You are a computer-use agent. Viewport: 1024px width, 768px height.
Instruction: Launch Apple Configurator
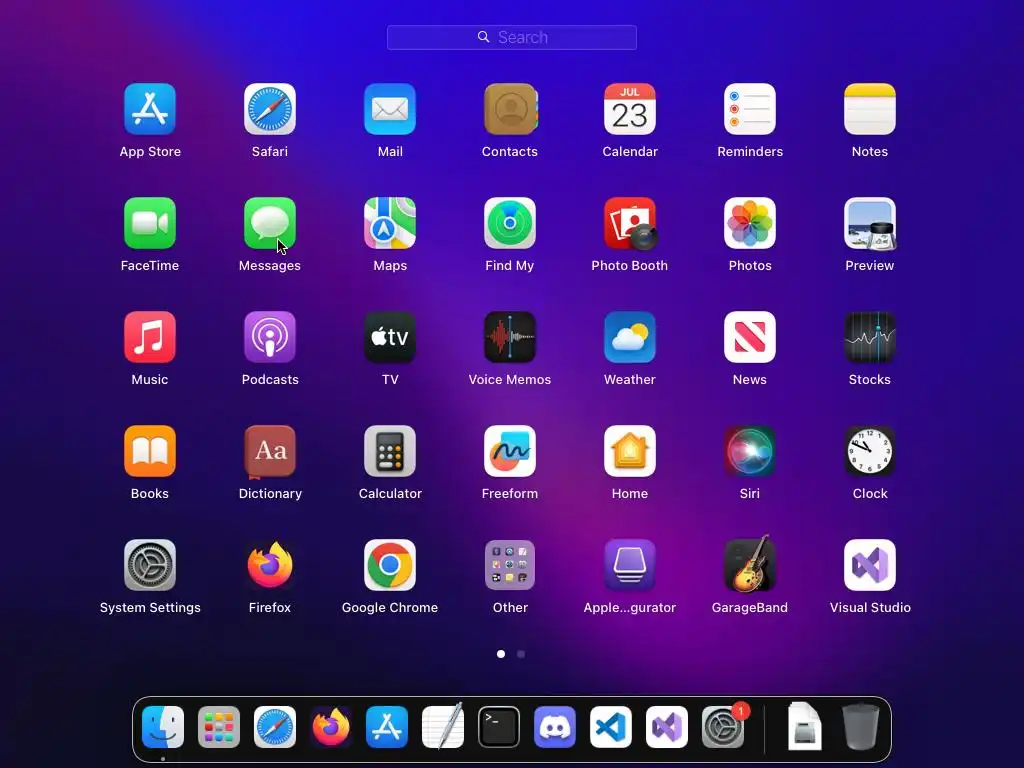pyautogui.click(x=630, y=565)
